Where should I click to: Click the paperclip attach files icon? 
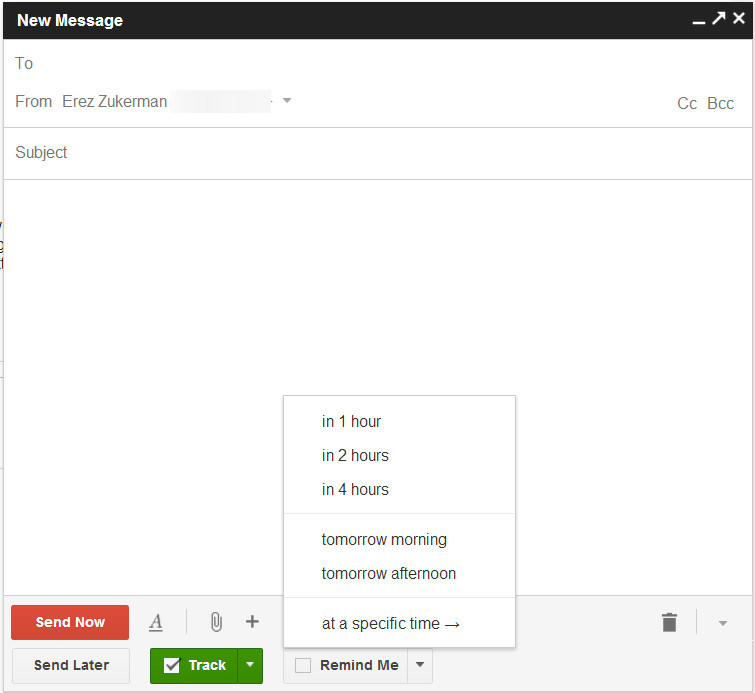click(x=215, y=622)
